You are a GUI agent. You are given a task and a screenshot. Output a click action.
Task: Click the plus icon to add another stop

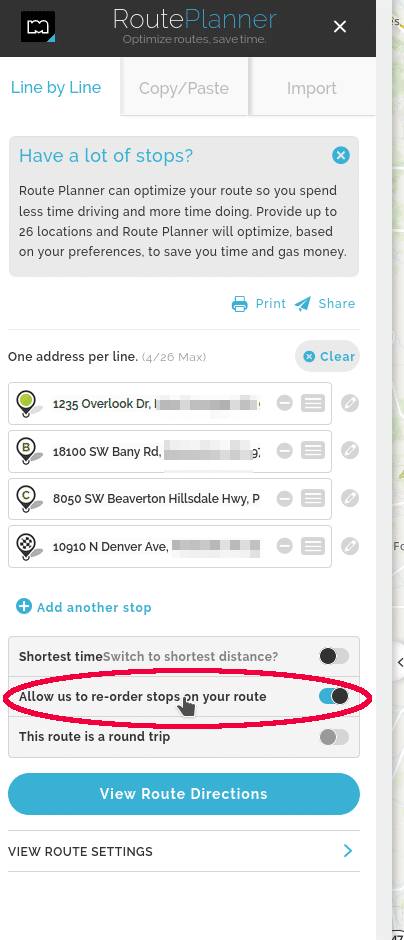24,607
